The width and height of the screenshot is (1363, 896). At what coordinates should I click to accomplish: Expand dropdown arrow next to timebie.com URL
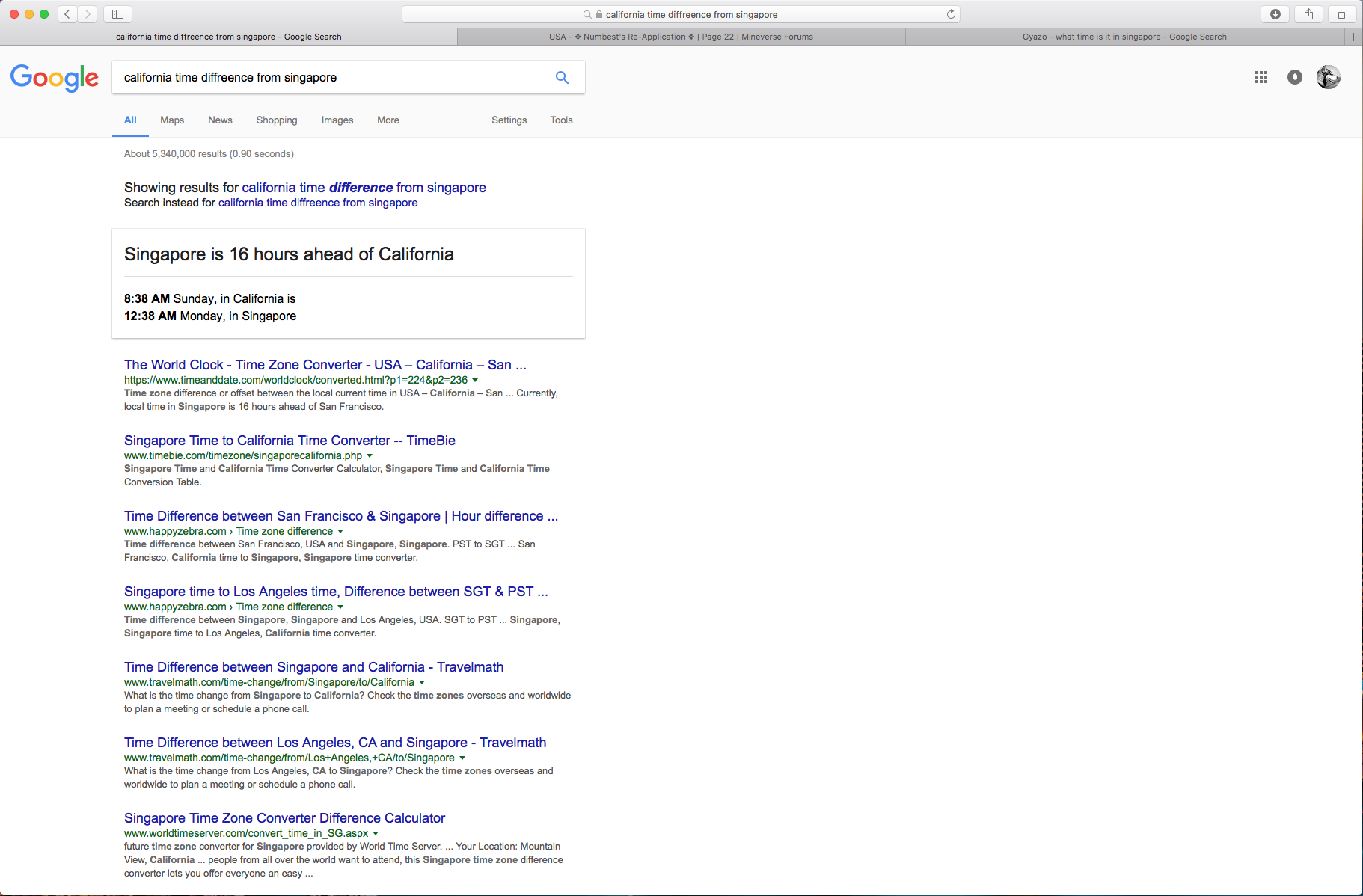pyautogui.click(x=370, y=456)
